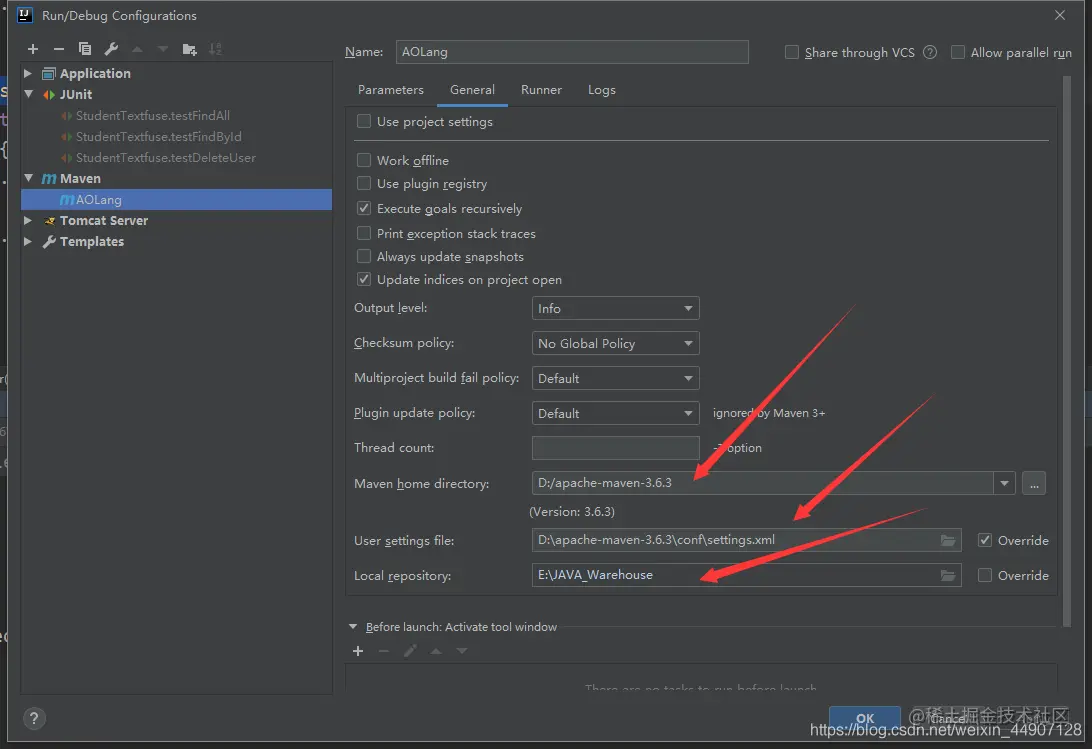Expand the Application tree node
The width and height of the screenshot is (1092, 749).
[28, 73]
